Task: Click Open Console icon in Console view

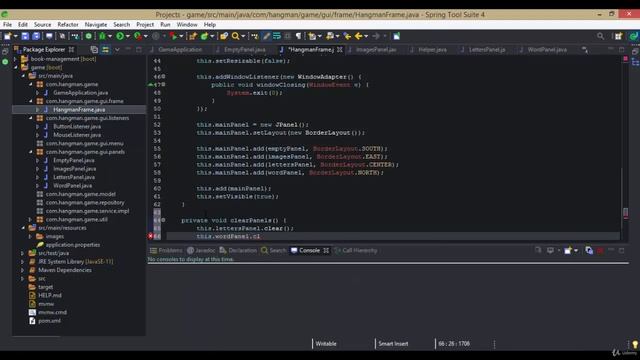Action: 568,250
